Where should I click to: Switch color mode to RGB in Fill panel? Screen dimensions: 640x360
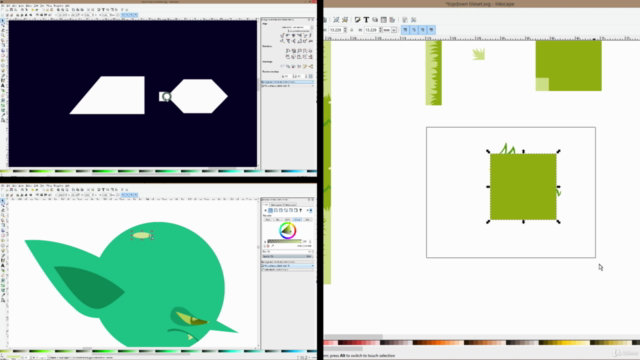coord(268,220)
